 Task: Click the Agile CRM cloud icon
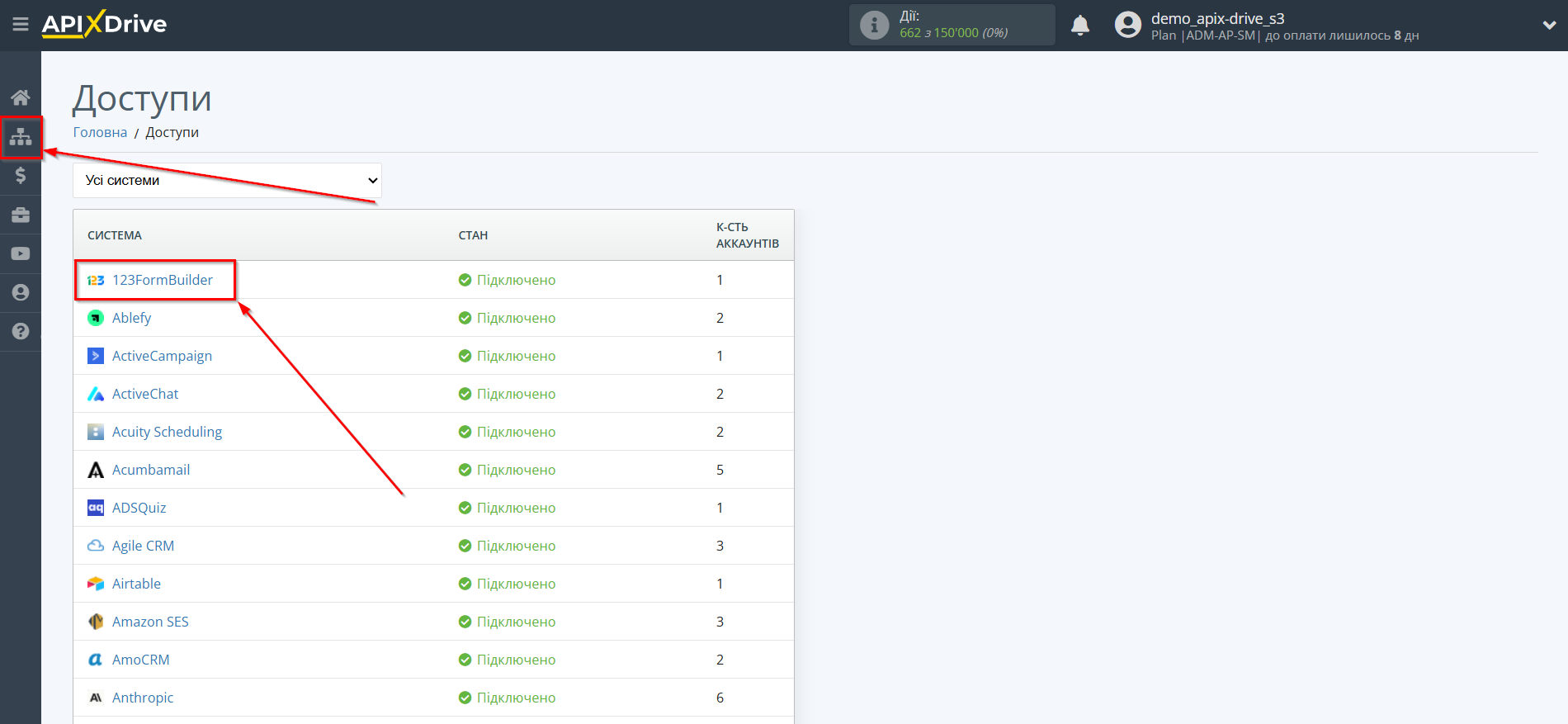coord(96,546)
